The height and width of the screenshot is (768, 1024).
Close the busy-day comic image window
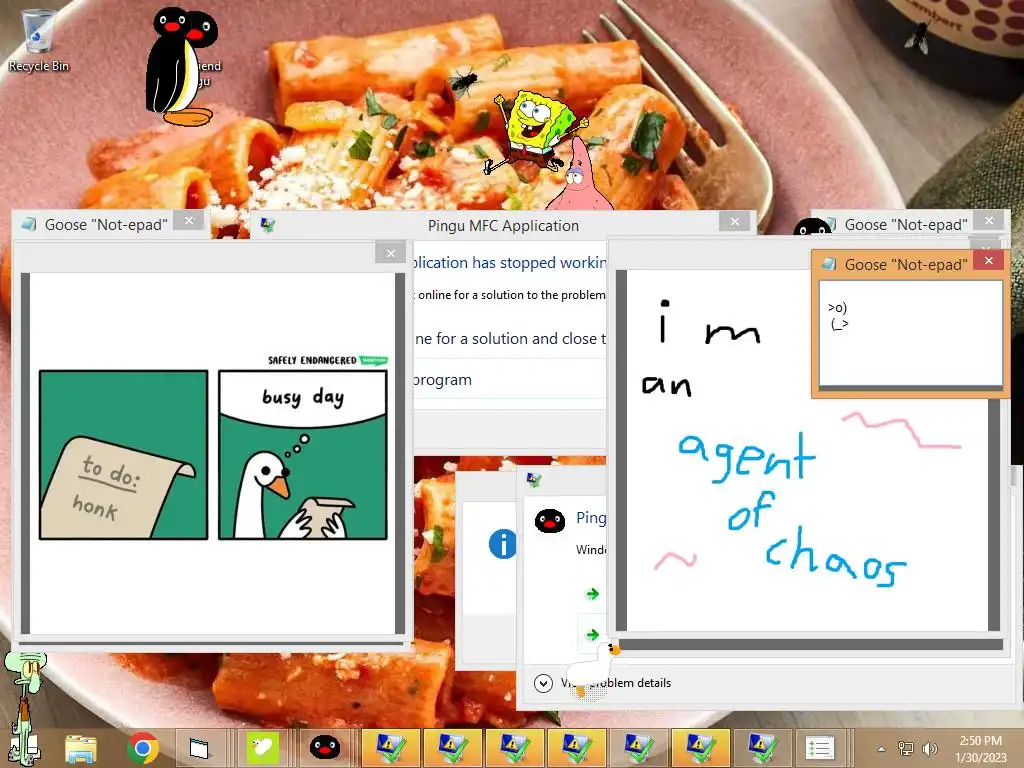coord(391,253)
